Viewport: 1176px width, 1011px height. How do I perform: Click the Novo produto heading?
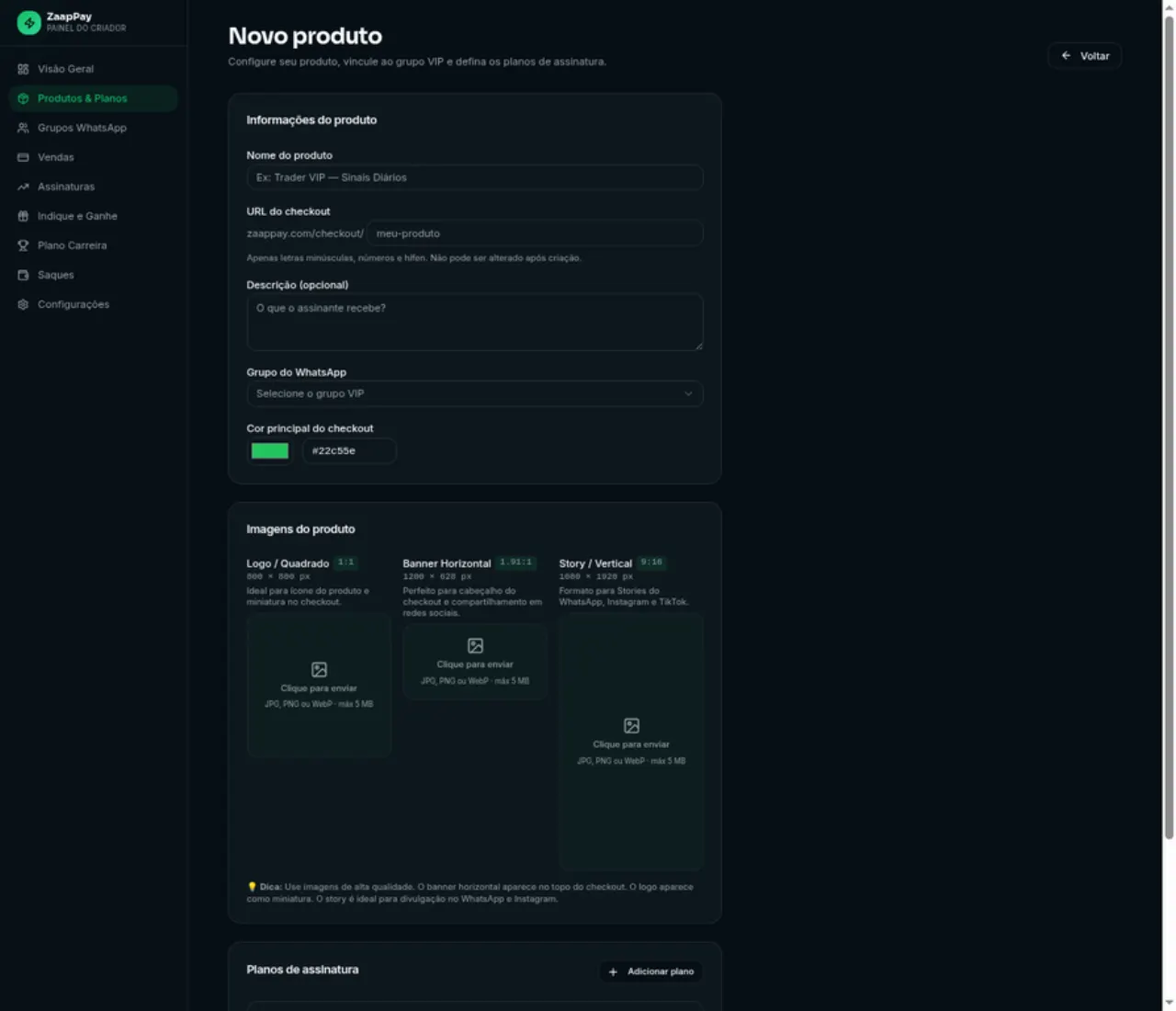point(305,36)
